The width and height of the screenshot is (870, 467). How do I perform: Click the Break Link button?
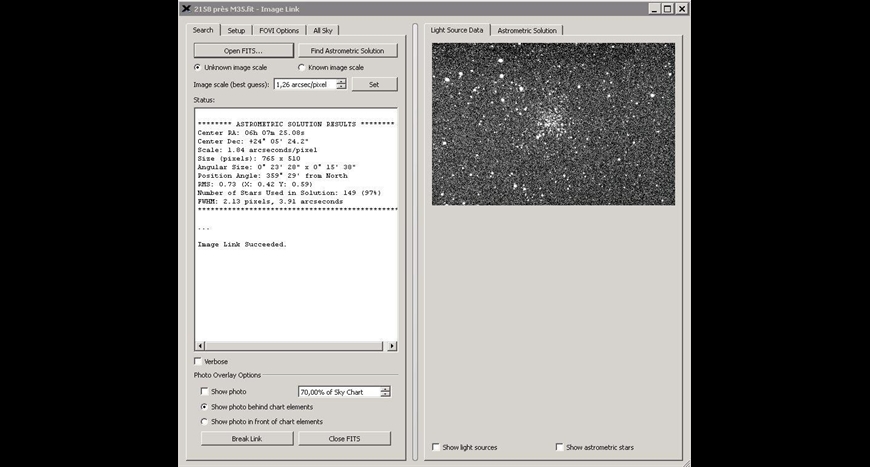(247, 438)
